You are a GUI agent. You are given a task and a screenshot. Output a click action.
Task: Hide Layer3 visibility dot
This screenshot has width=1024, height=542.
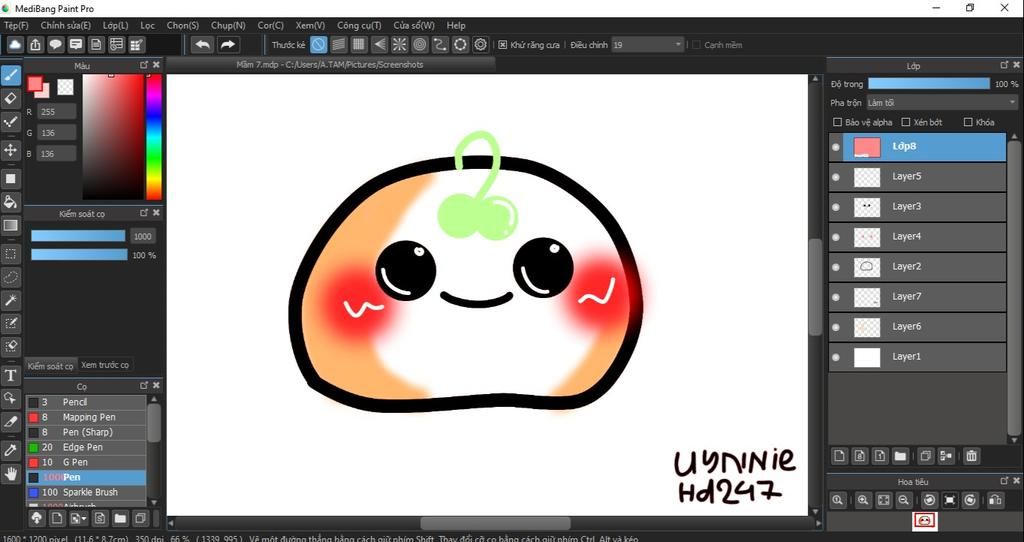tap(836, 207)
